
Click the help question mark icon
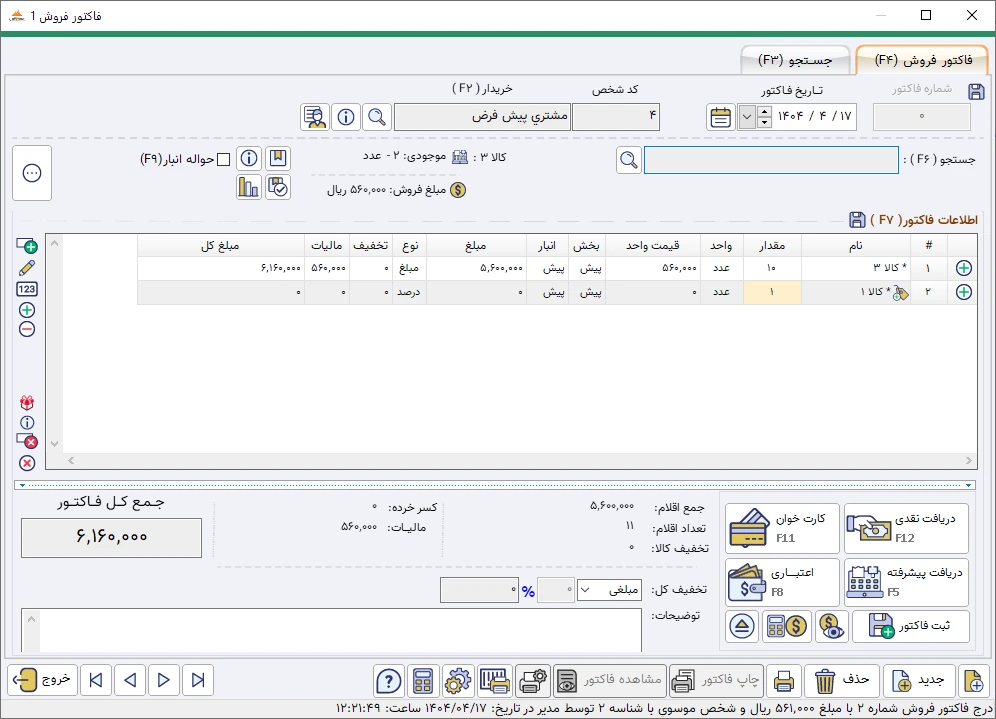(388, 681)
